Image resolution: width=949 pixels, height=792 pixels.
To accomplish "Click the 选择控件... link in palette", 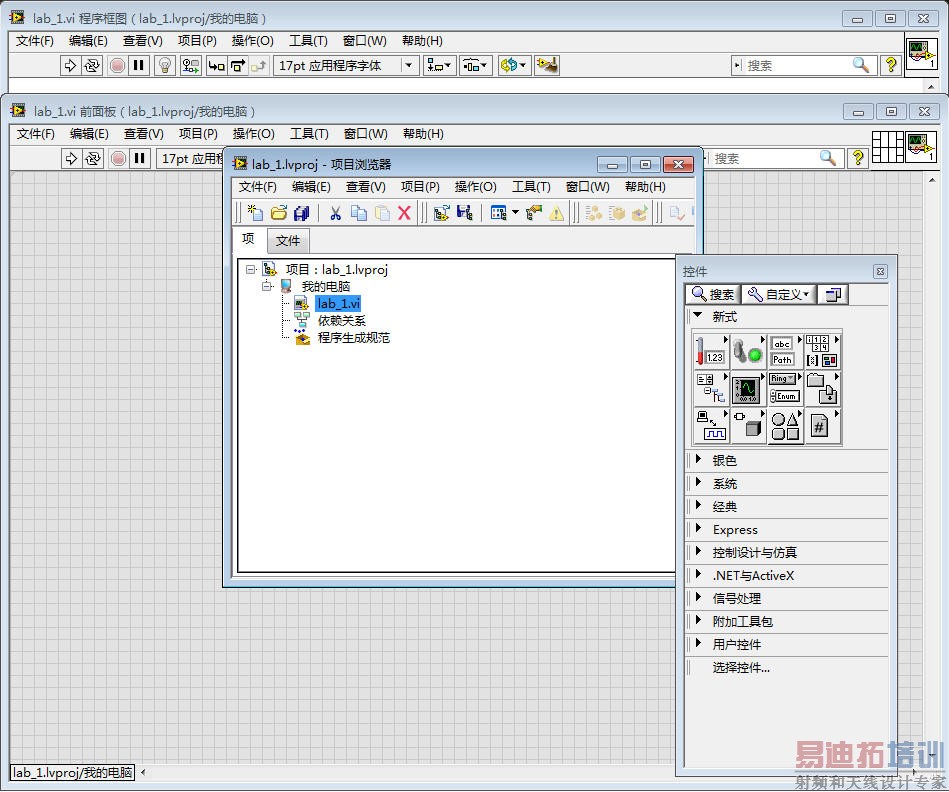I will point(741,667).
